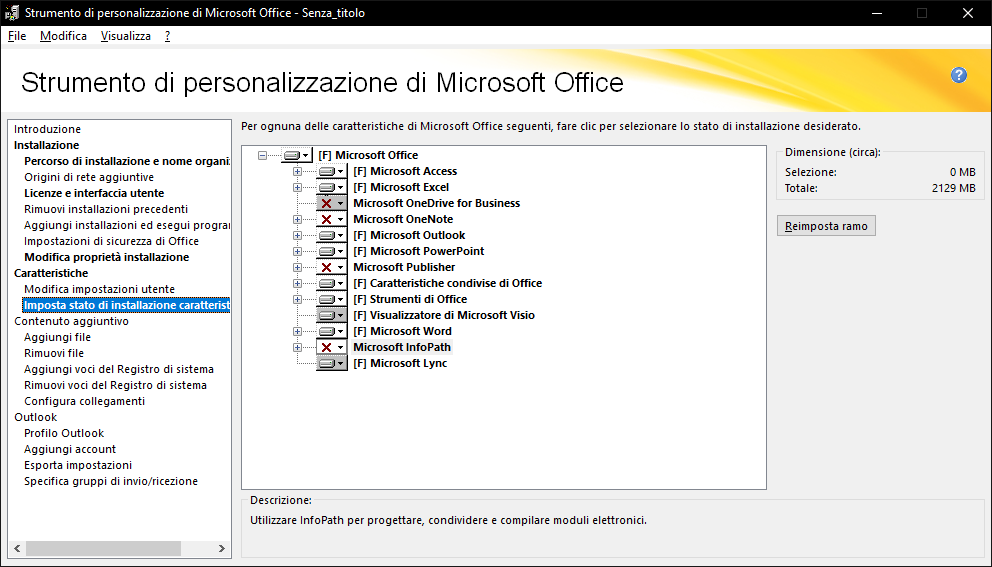992x567 pixels.
Task: Open the red X state icon for OneDrive for Business
Action: pos(332,203)
